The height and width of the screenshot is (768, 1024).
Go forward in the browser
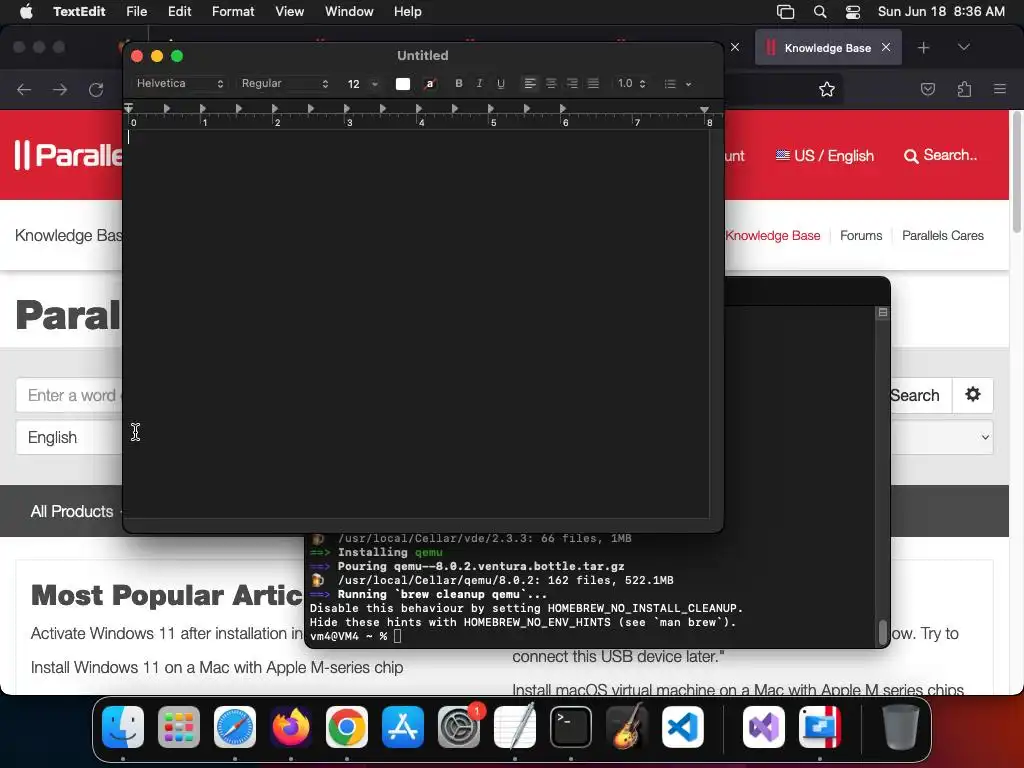point(60,89)
